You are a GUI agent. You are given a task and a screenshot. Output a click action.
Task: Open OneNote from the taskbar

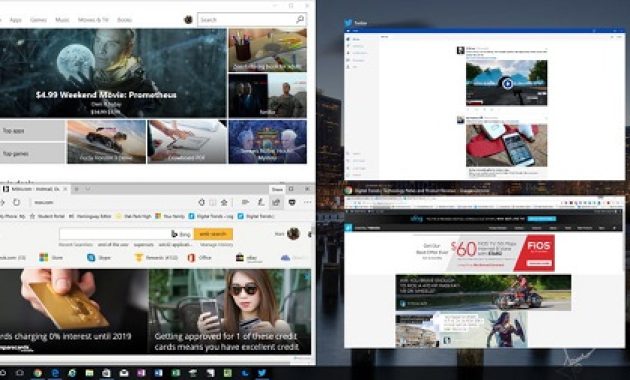[x=141, y=373]
